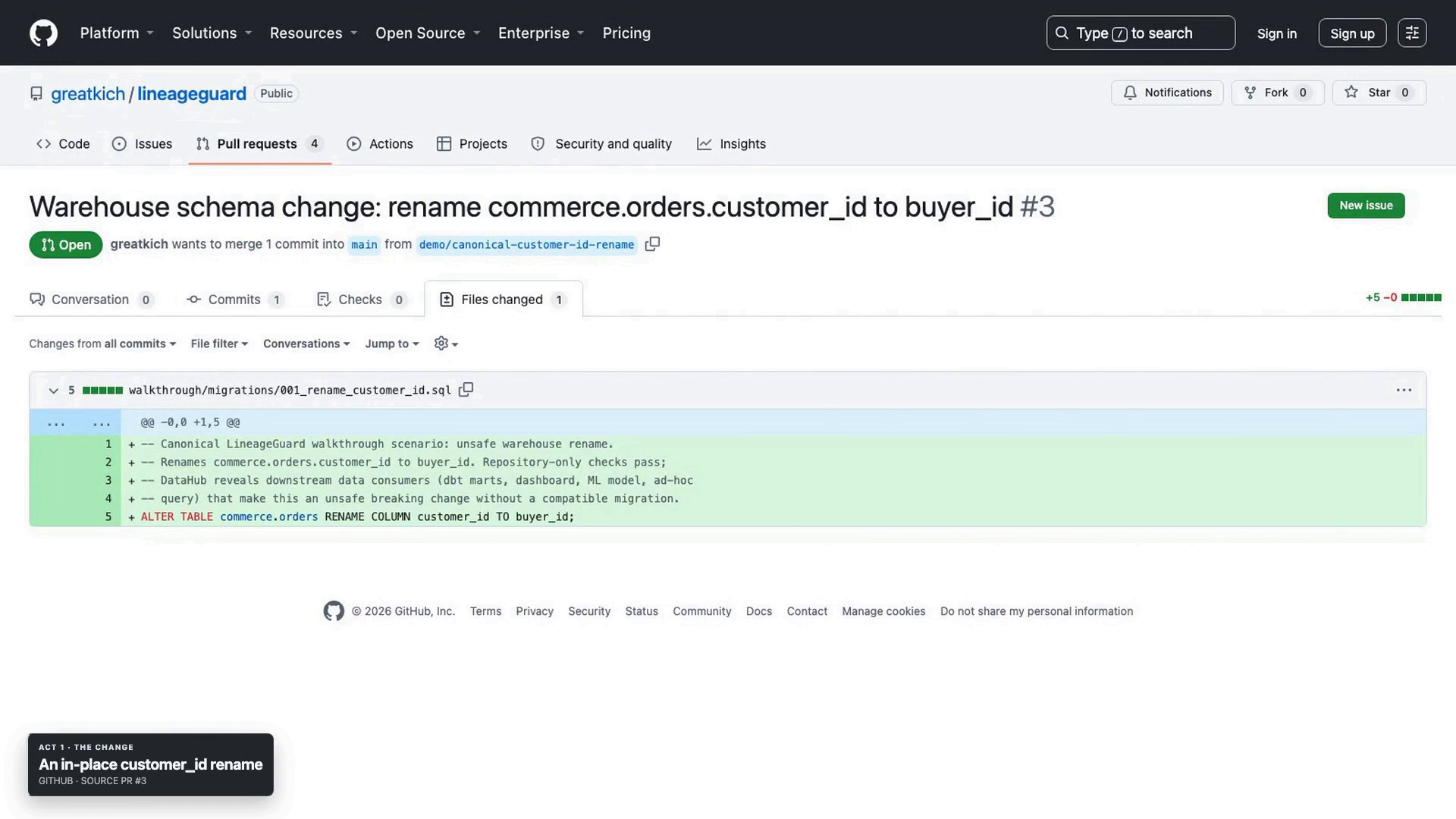This screenshot has height=819, width=1456.
Task: Star the lineageguard repository
Action: pyautogui.click(x=1379, y=93)
